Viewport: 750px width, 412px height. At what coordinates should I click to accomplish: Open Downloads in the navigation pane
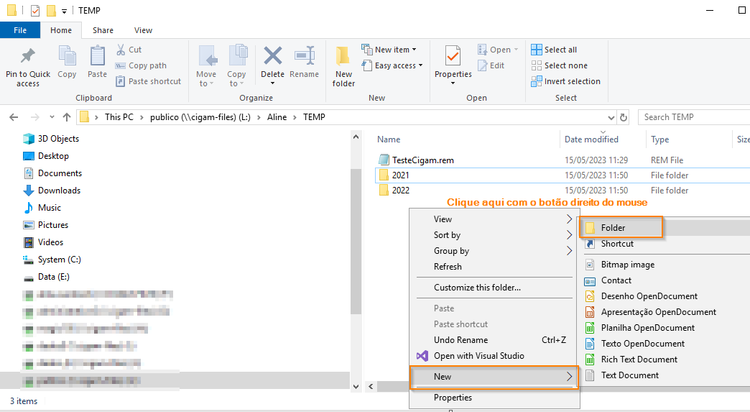tap(52, 190)
